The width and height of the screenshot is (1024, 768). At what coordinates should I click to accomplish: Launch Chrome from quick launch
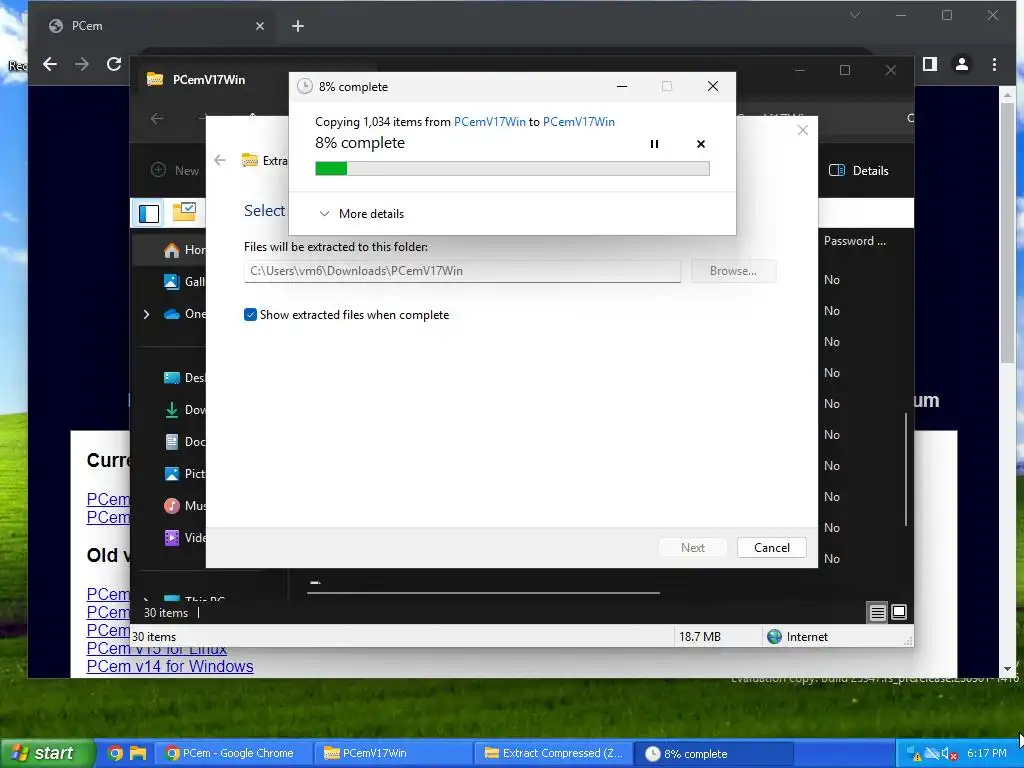[115, 754]
